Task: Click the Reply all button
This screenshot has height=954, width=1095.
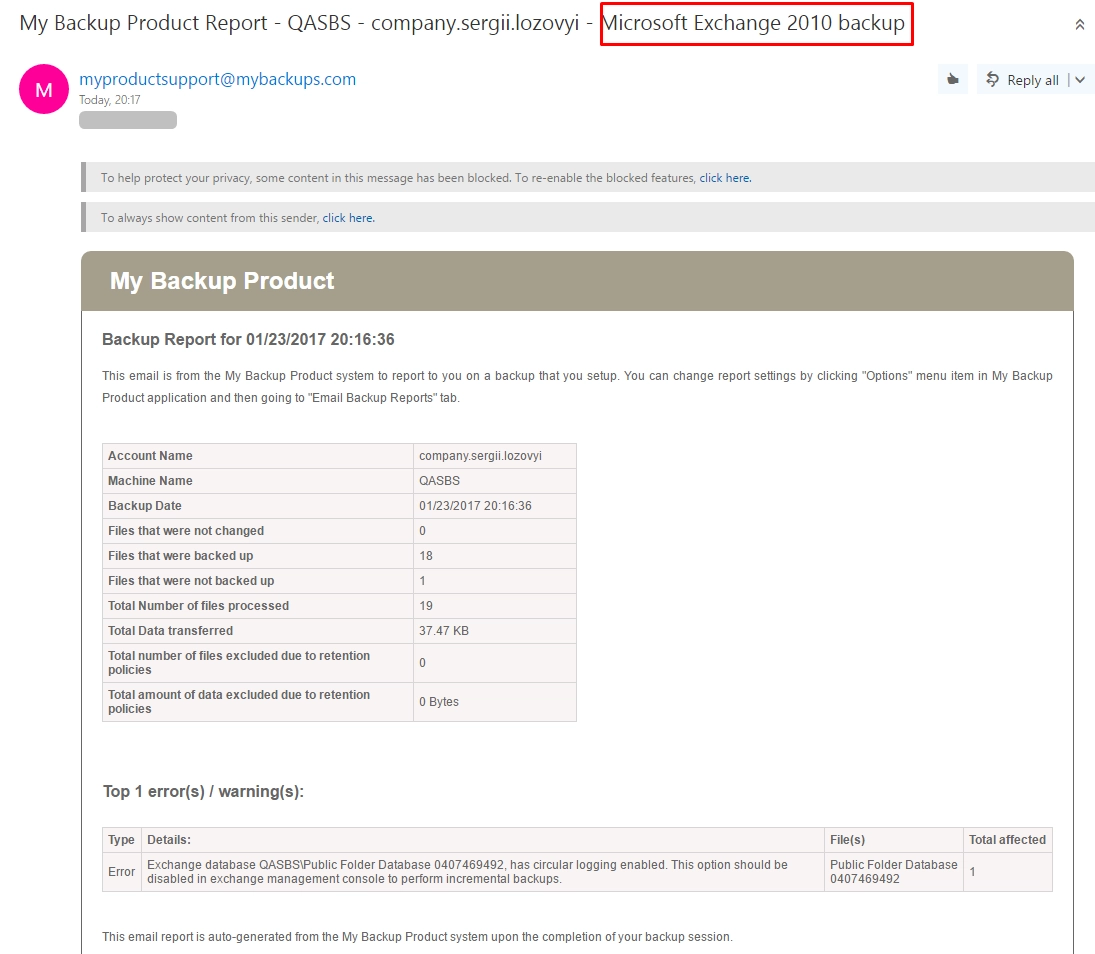Action: [x=1023, y=80]
